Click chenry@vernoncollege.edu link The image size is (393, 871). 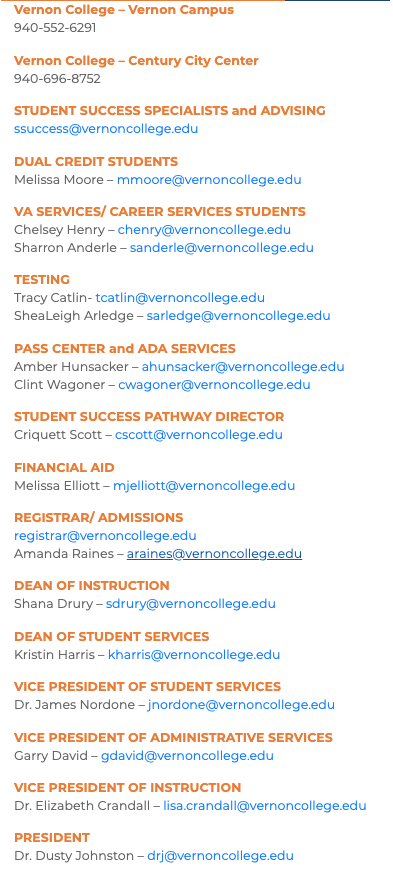204,230
